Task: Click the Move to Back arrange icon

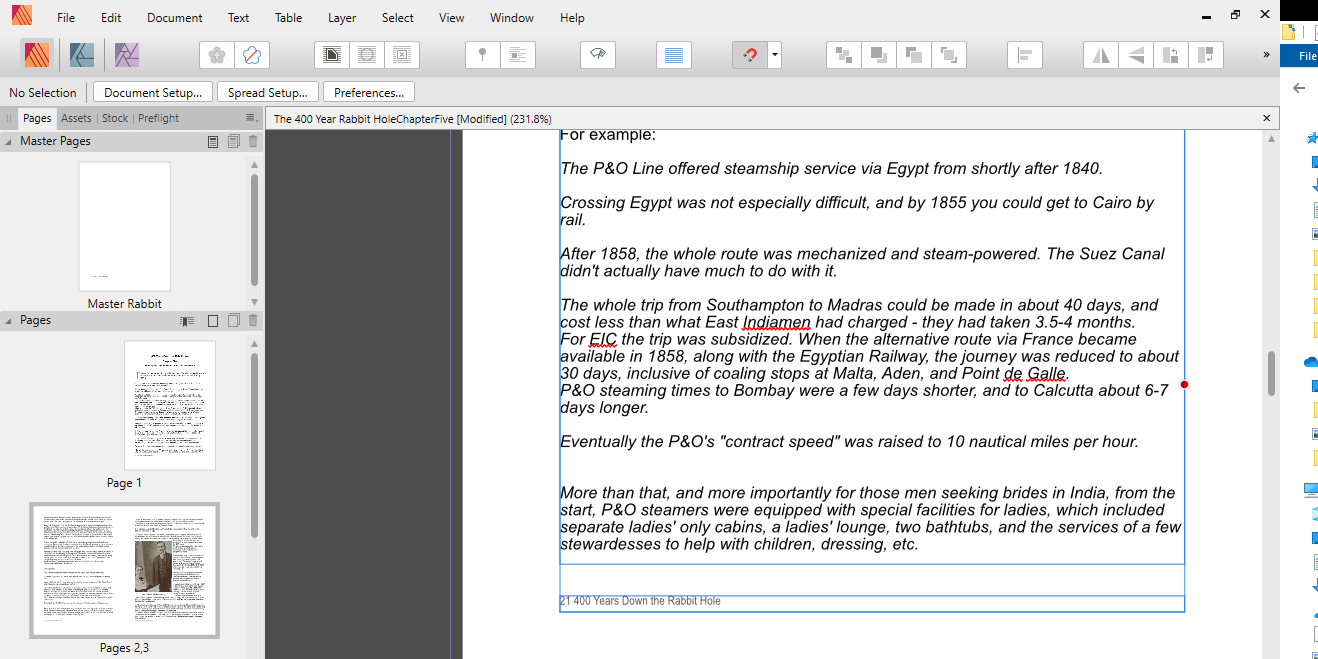Action: click(844, 55)
